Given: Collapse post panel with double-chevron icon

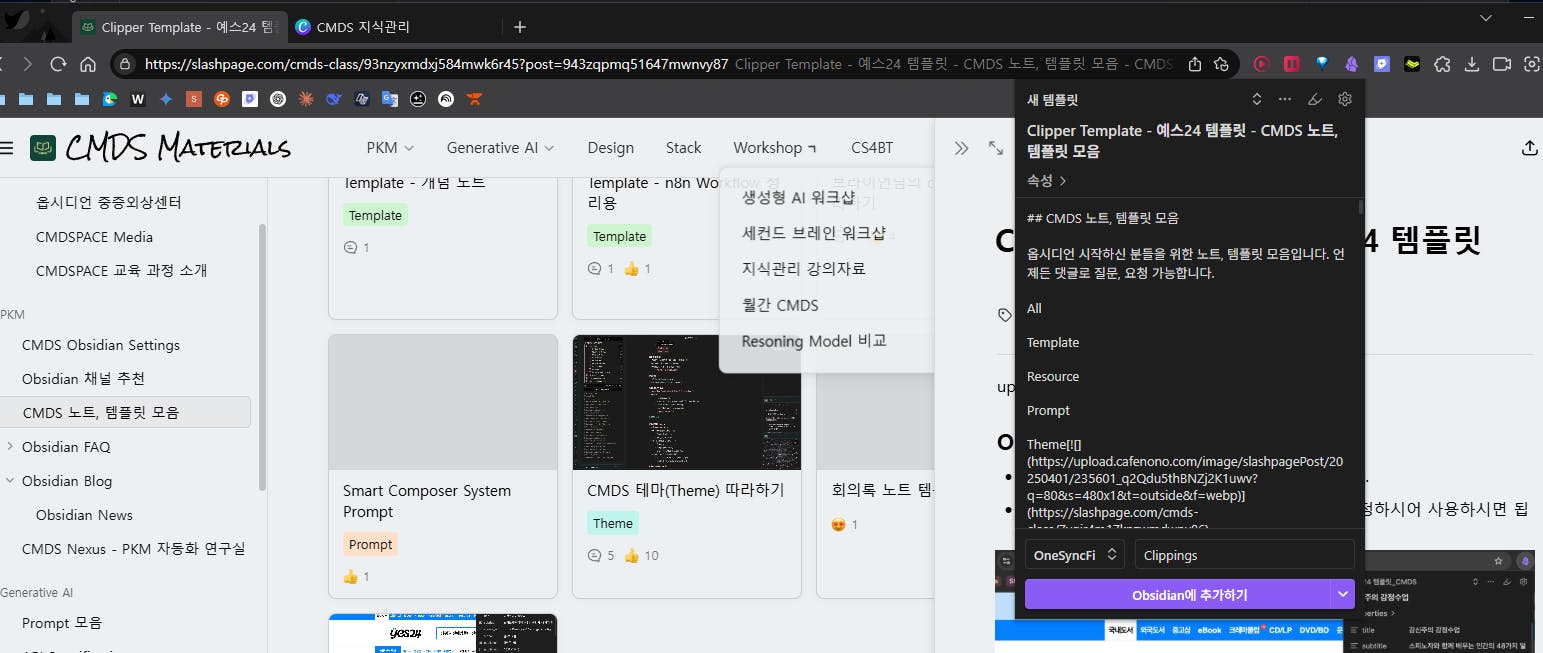Looking at the screenshot, I should point(962,148).
